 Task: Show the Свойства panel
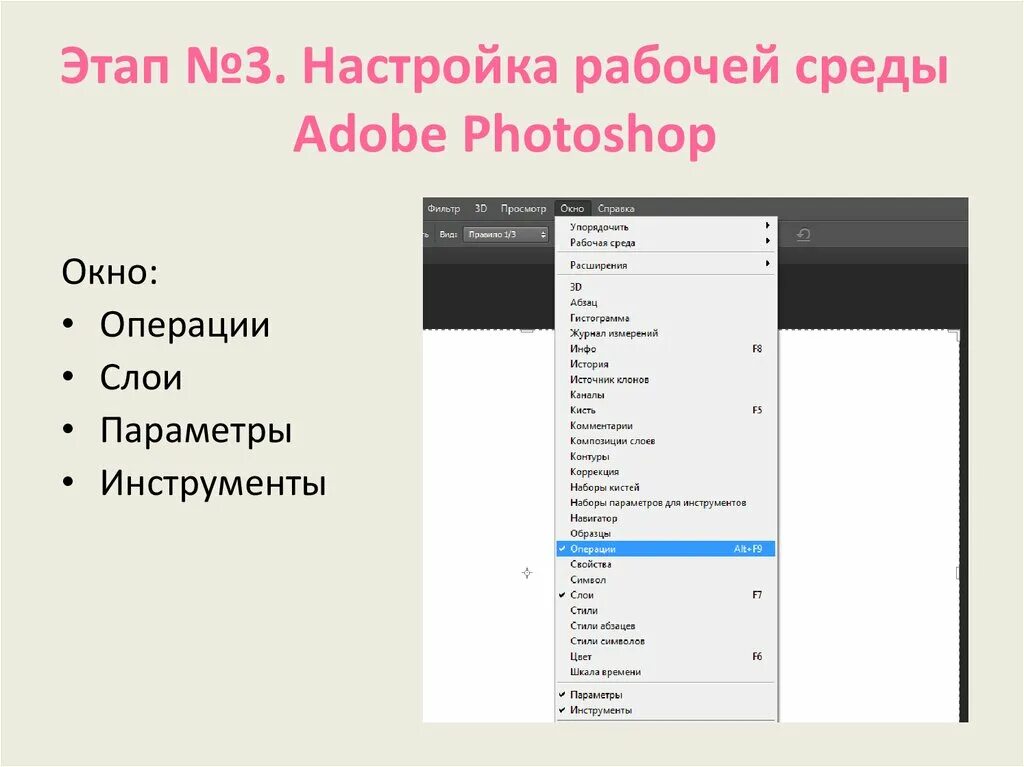(666, 564)
